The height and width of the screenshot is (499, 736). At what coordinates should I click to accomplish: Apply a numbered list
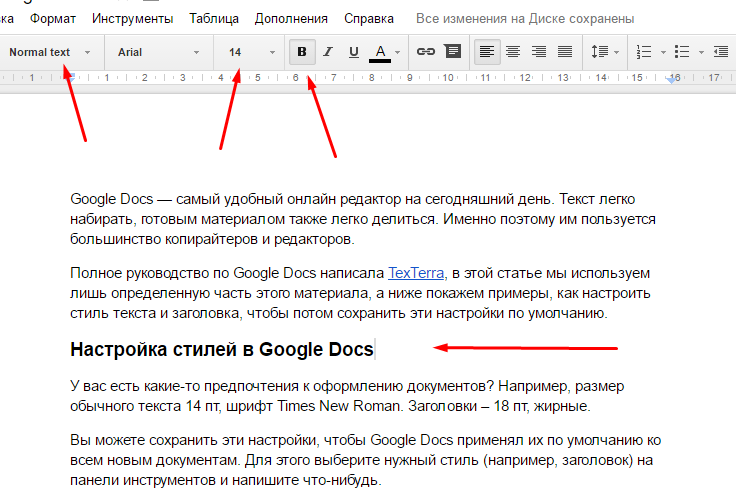644,52
